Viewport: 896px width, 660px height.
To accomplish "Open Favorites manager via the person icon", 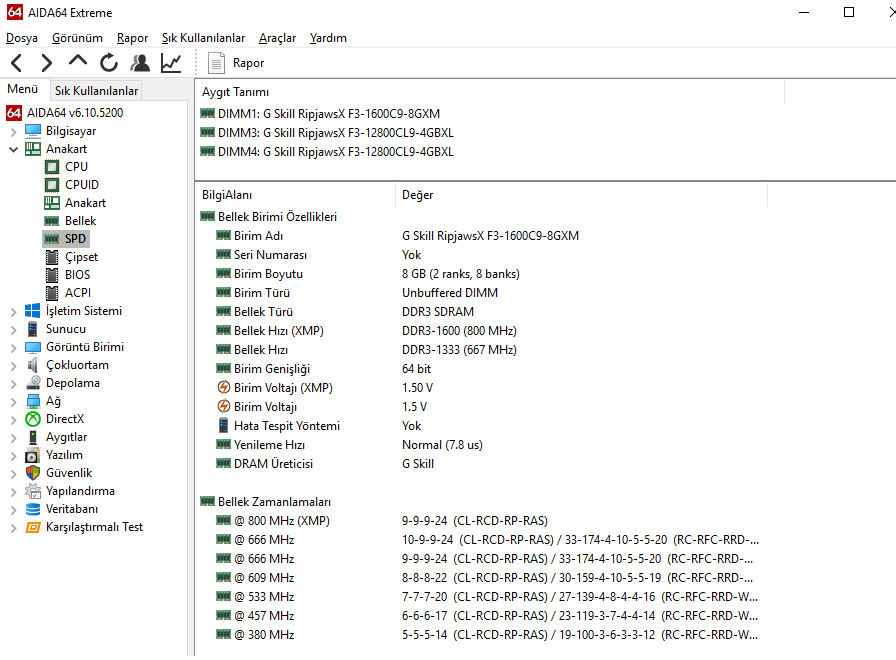I will [140, 63].
